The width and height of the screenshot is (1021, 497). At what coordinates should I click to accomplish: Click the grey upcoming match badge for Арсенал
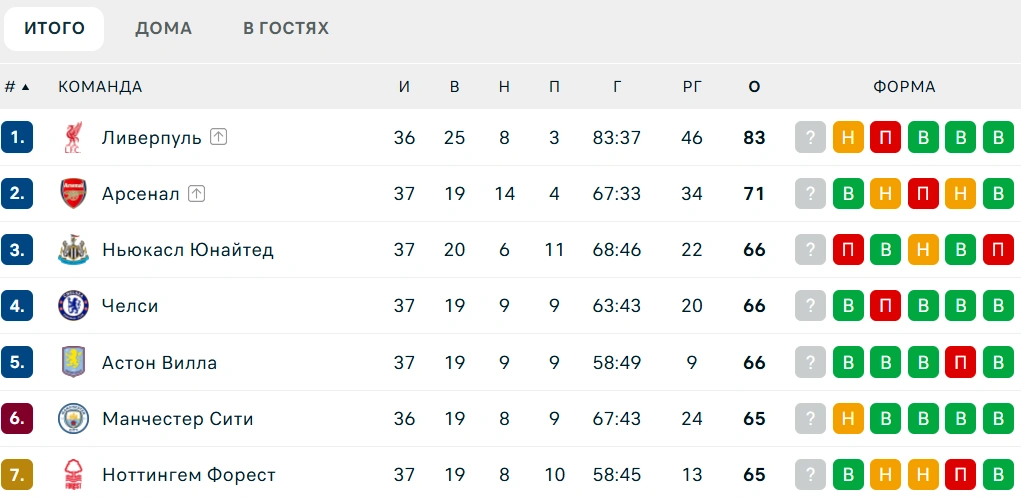(810, 193)
